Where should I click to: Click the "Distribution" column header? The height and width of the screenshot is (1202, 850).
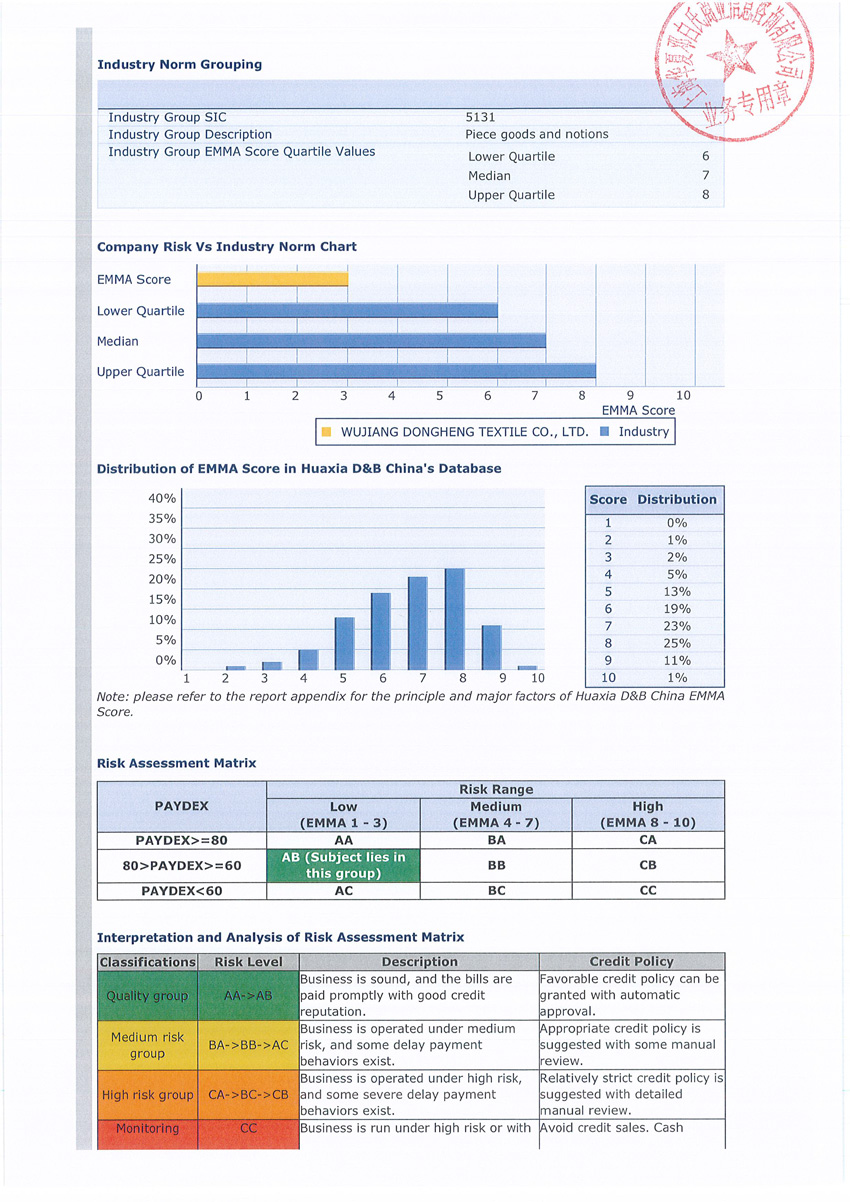pos(677,499)
